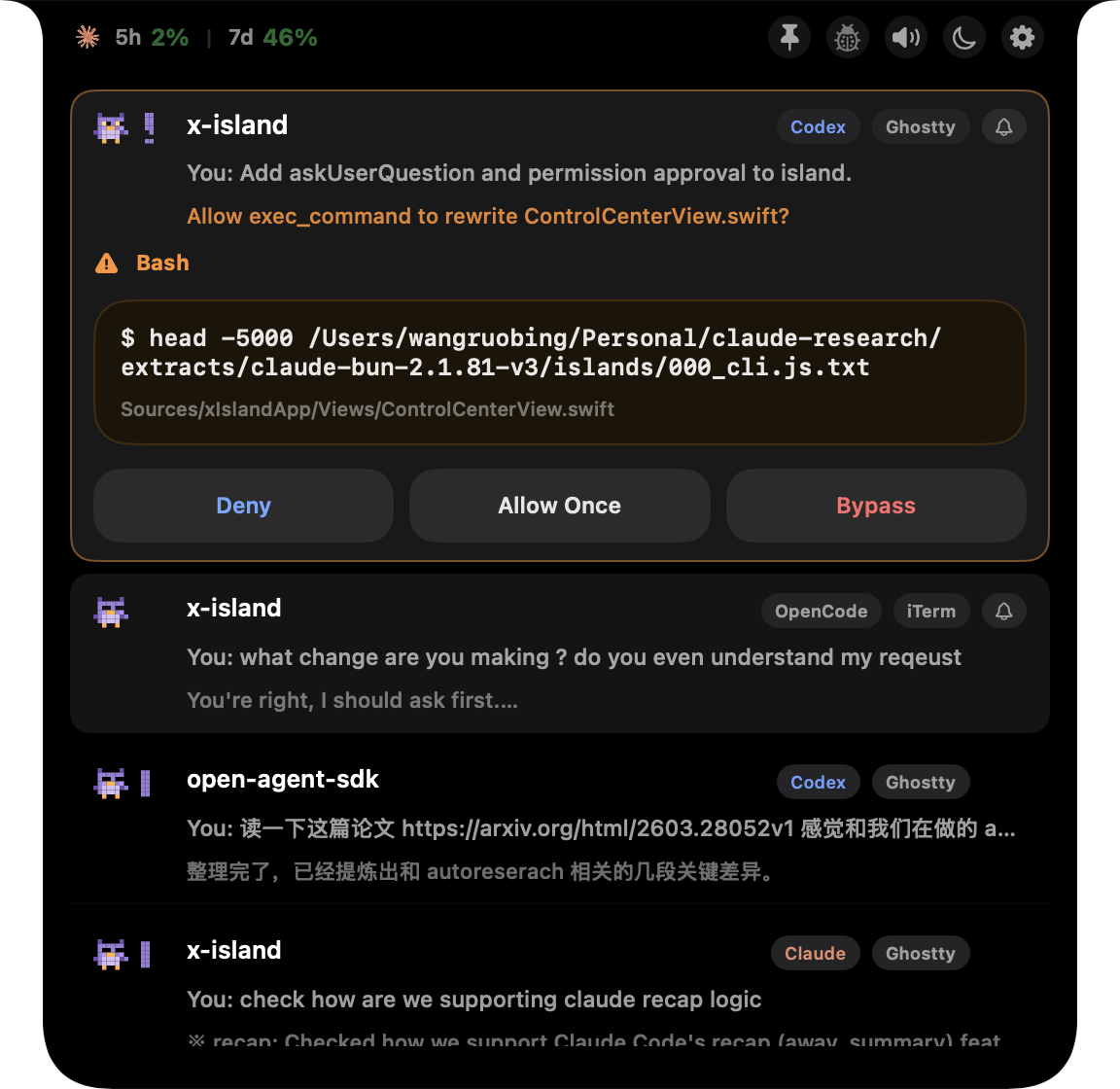This screenshot has height=1089, width=1120.
Task: Open the debug bug panel
Action: tap(847, 37)
